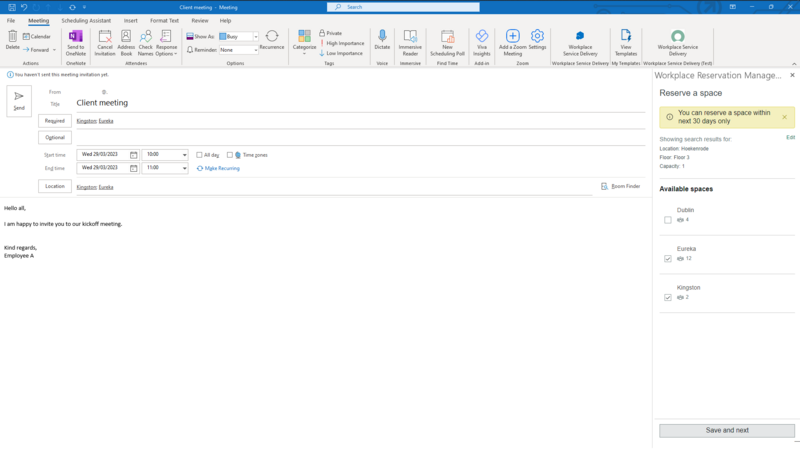The height and width of the screenshot is (450, 800).
Task: Open the Format Text tab
Action: pyautogui.click(x=164, y=20)
